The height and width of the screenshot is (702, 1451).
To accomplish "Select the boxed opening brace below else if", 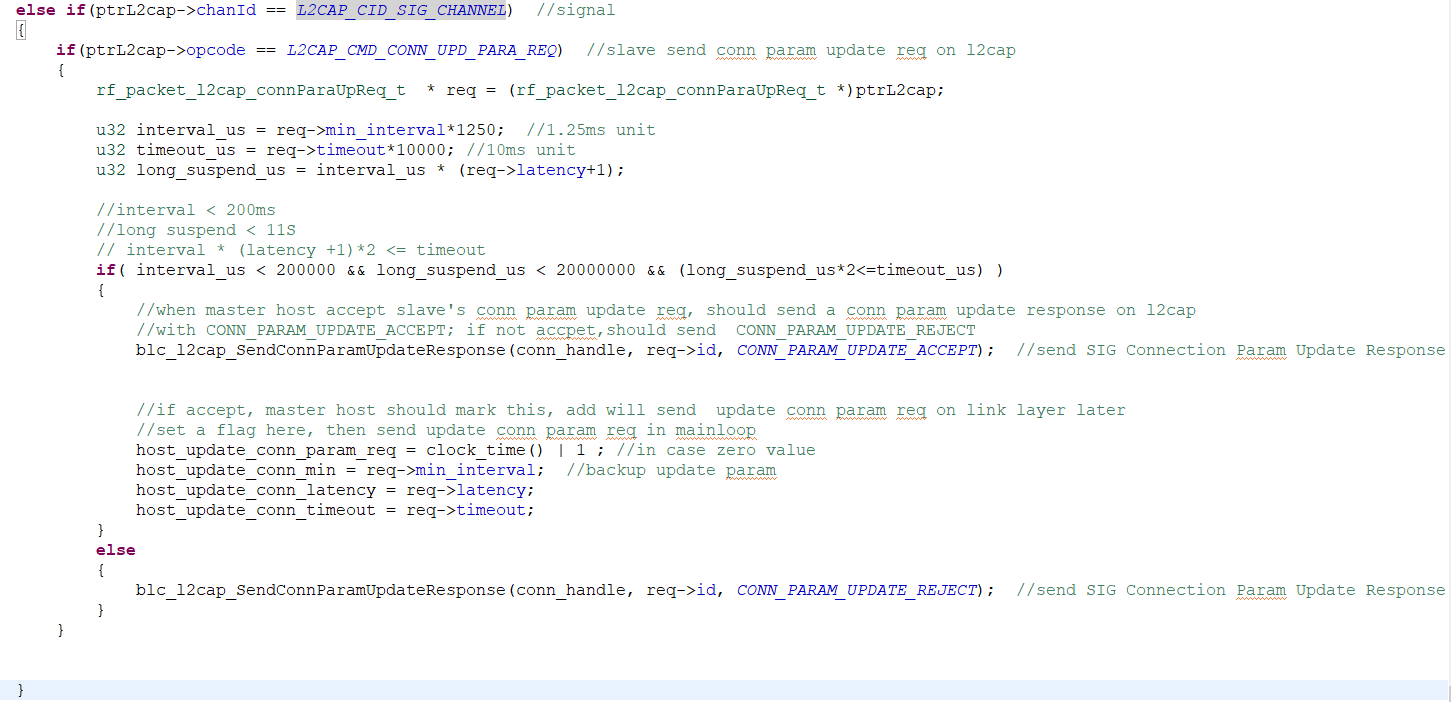I will (20, 29).
